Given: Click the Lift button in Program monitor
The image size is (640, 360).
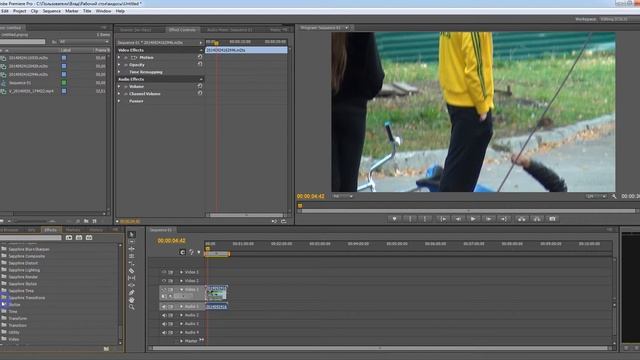Looking at the screenshot, I should [x=521, y=219].
